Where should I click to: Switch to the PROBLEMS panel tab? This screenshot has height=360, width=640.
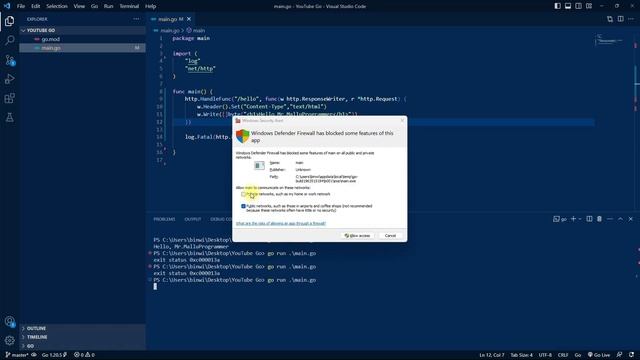164,219
